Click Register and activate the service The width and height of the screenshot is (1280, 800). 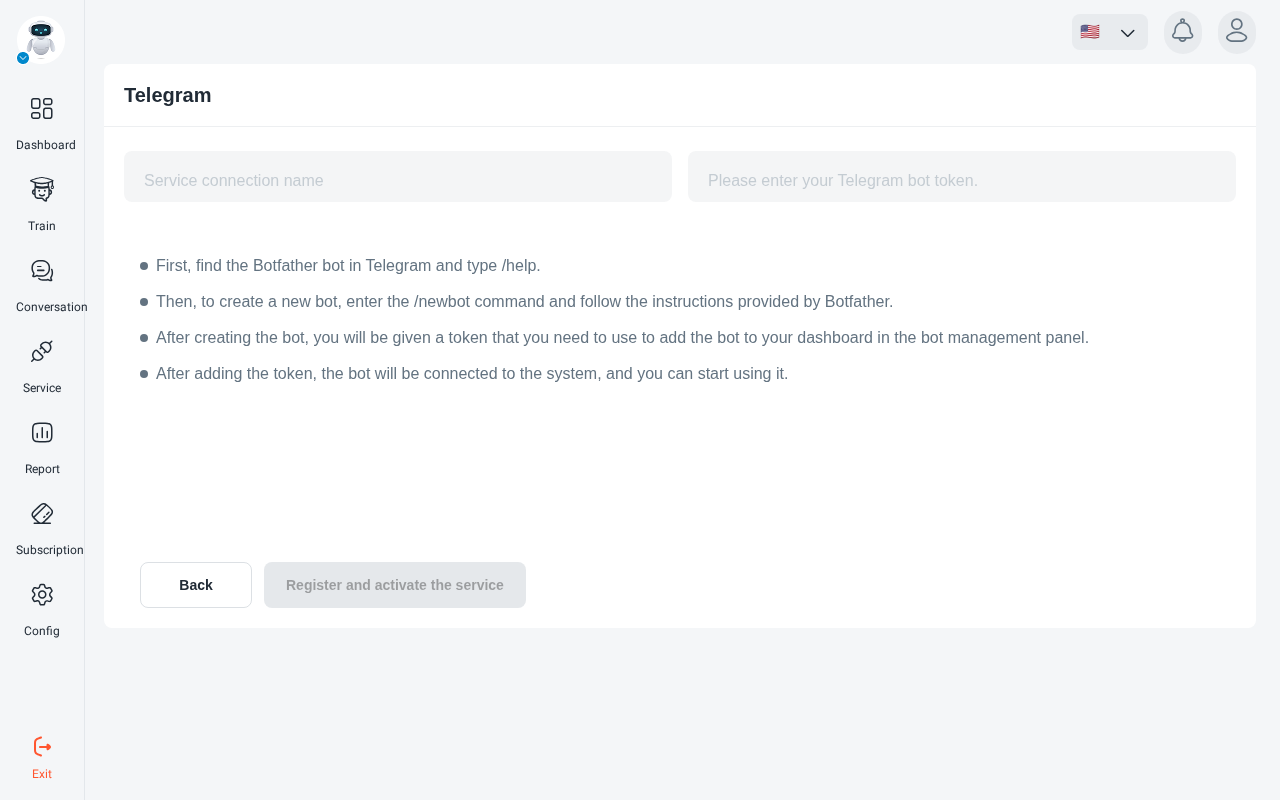tap(395, 585)
